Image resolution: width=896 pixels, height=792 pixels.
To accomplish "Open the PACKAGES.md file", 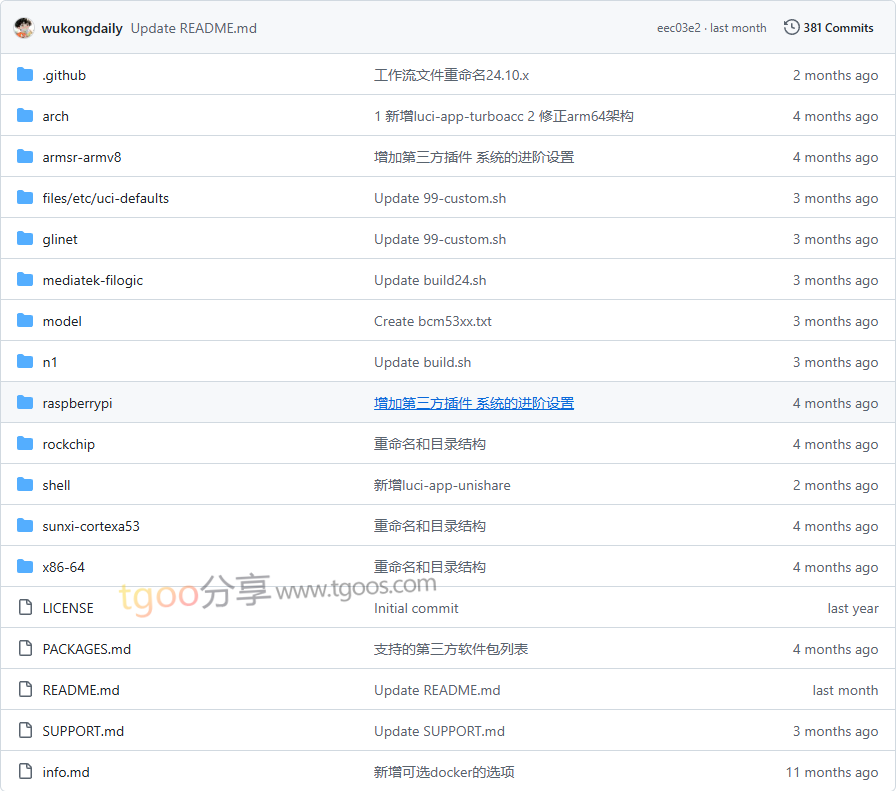I will click(x=86, y=649).
